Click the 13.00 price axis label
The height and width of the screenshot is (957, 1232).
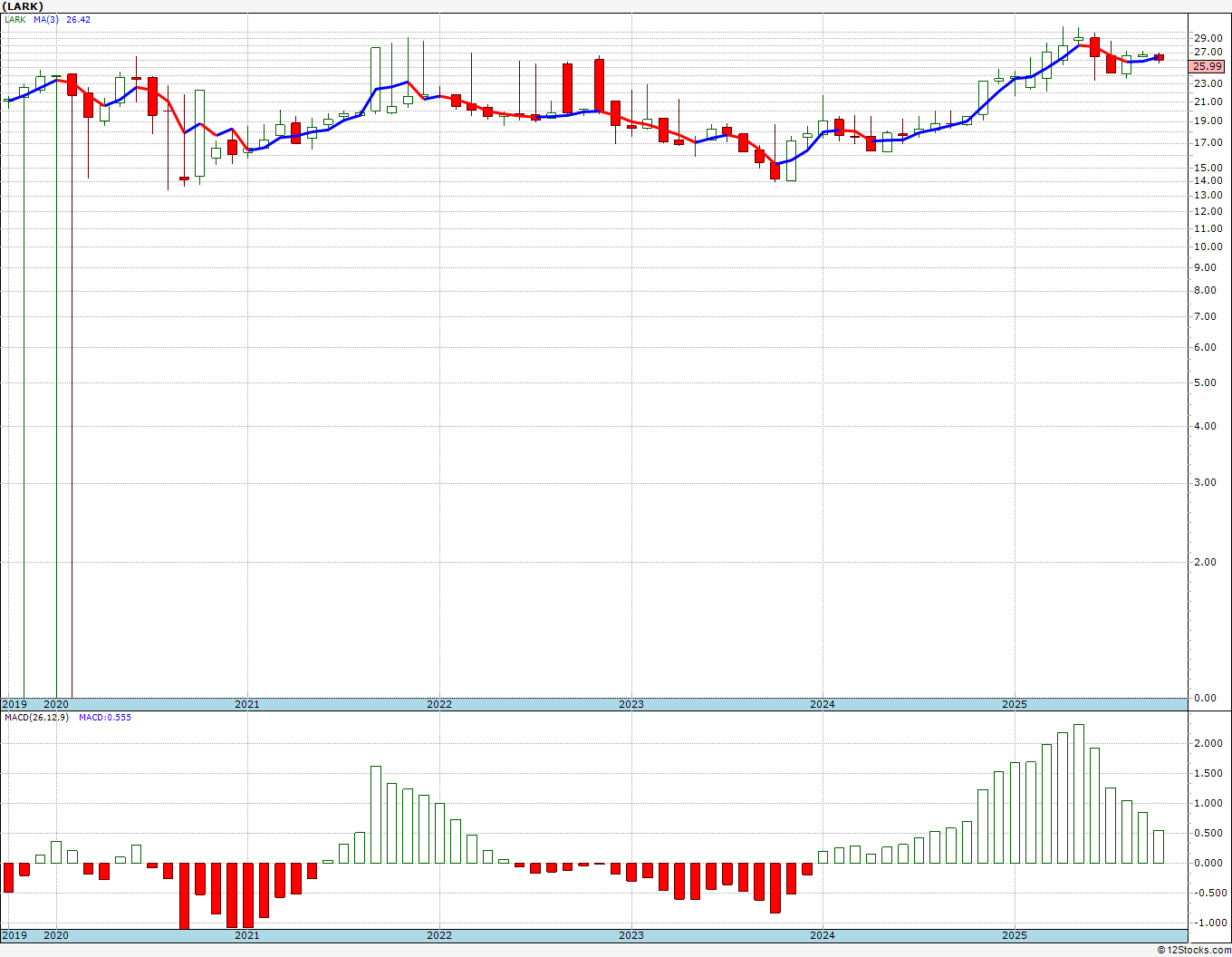(1208, 196)
